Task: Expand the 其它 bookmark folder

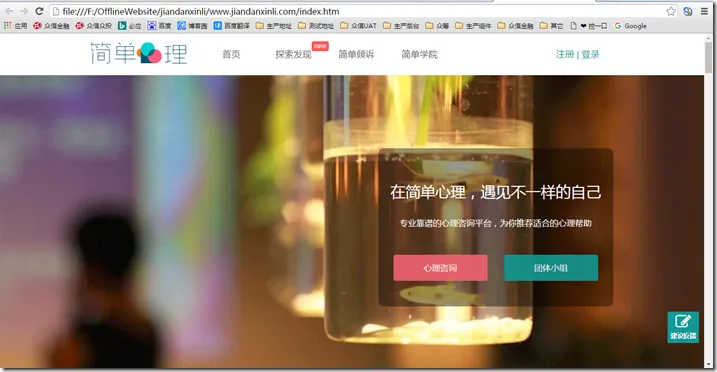Action: point(551,26)
